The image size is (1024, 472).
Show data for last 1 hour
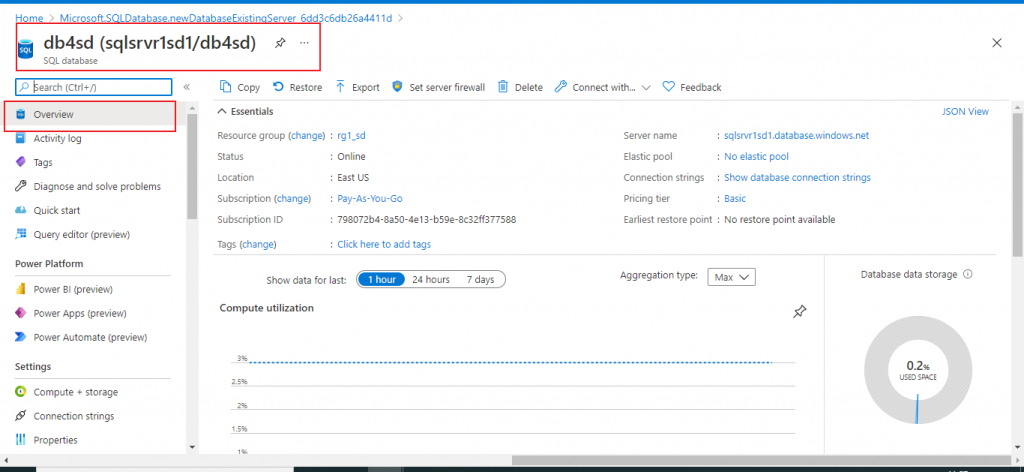[381, 279]
